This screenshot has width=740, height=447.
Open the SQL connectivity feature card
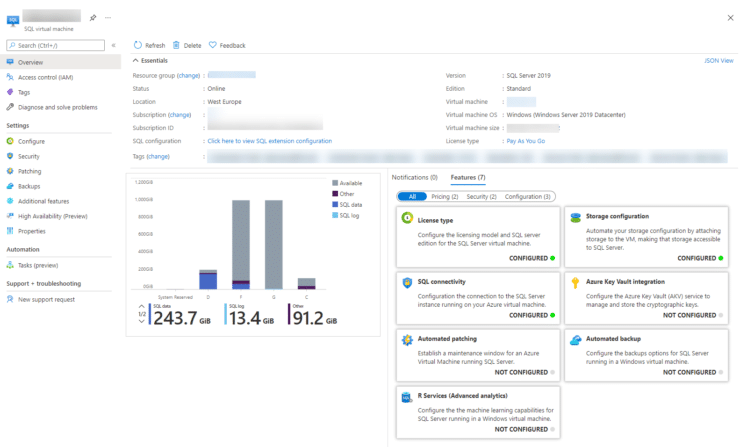point(478,298)
